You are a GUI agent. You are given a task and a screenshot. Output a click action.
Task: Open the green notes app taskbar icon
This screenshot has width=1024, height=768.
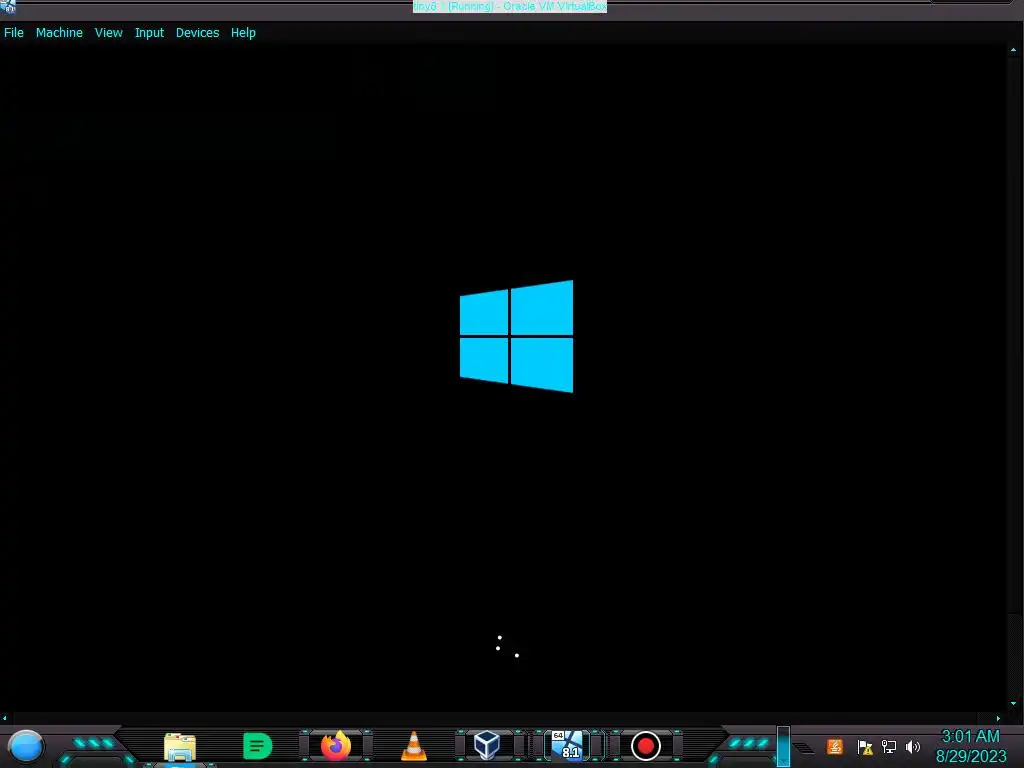click(x=257, y=746)
